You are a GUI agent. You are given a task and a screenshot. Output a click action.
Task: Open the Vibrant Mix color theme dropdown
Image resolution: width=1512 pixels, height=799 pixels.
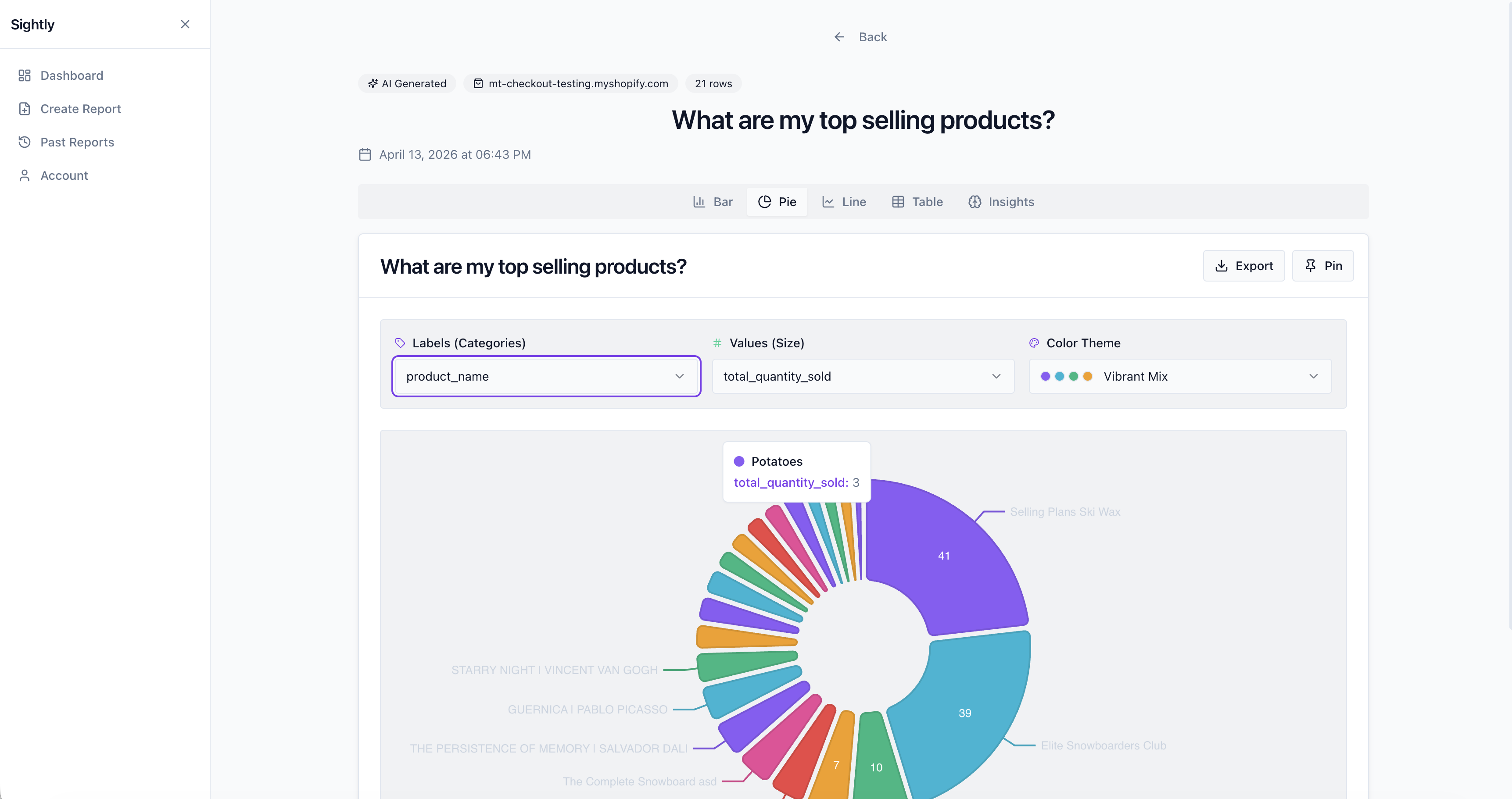(x=1179, y=376)
